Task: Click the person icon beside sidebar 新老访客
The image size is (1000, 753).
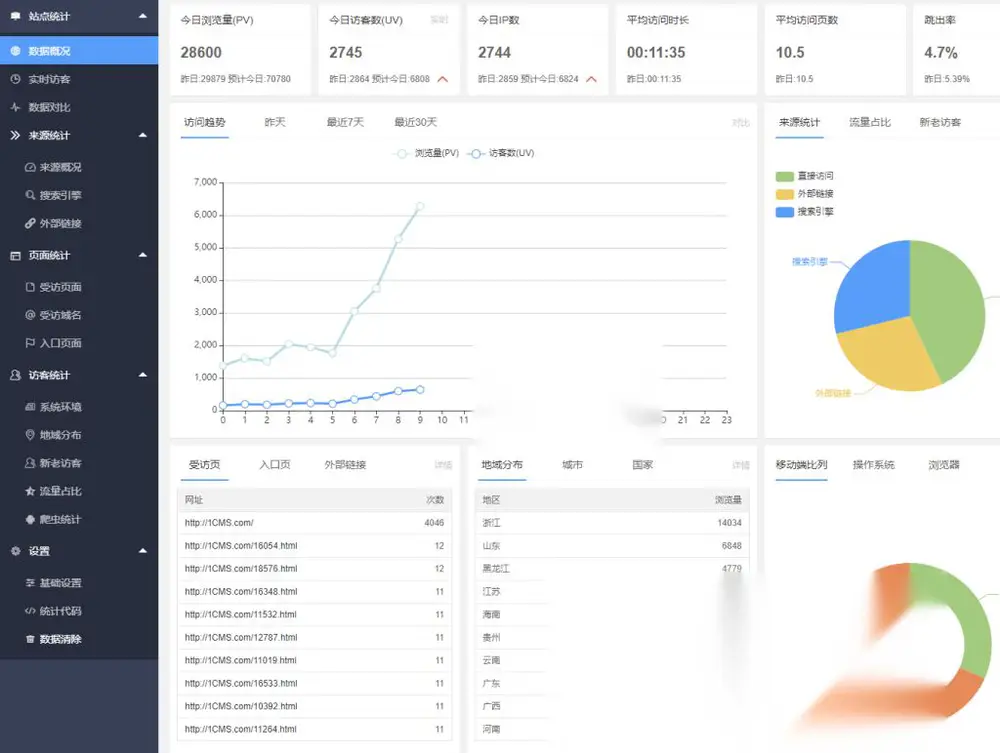Action: 30,463
